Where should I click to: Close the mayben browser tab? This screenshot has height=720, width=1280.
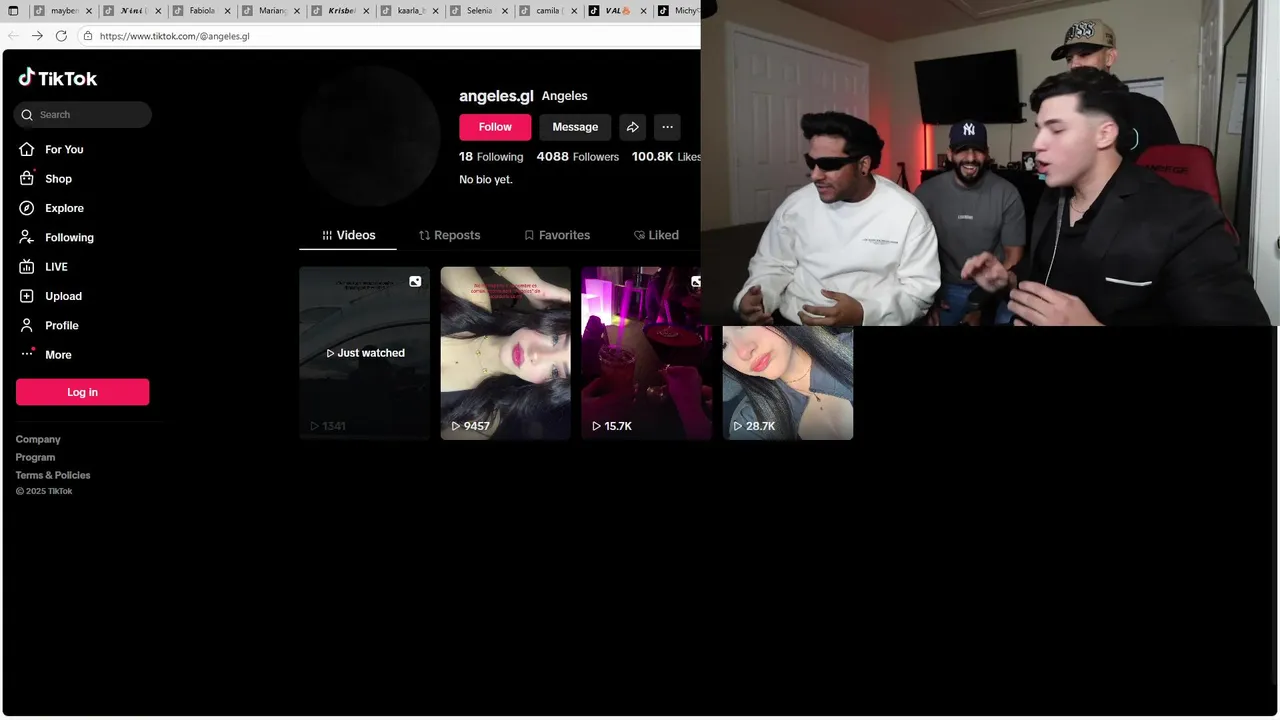coord(89,11)
